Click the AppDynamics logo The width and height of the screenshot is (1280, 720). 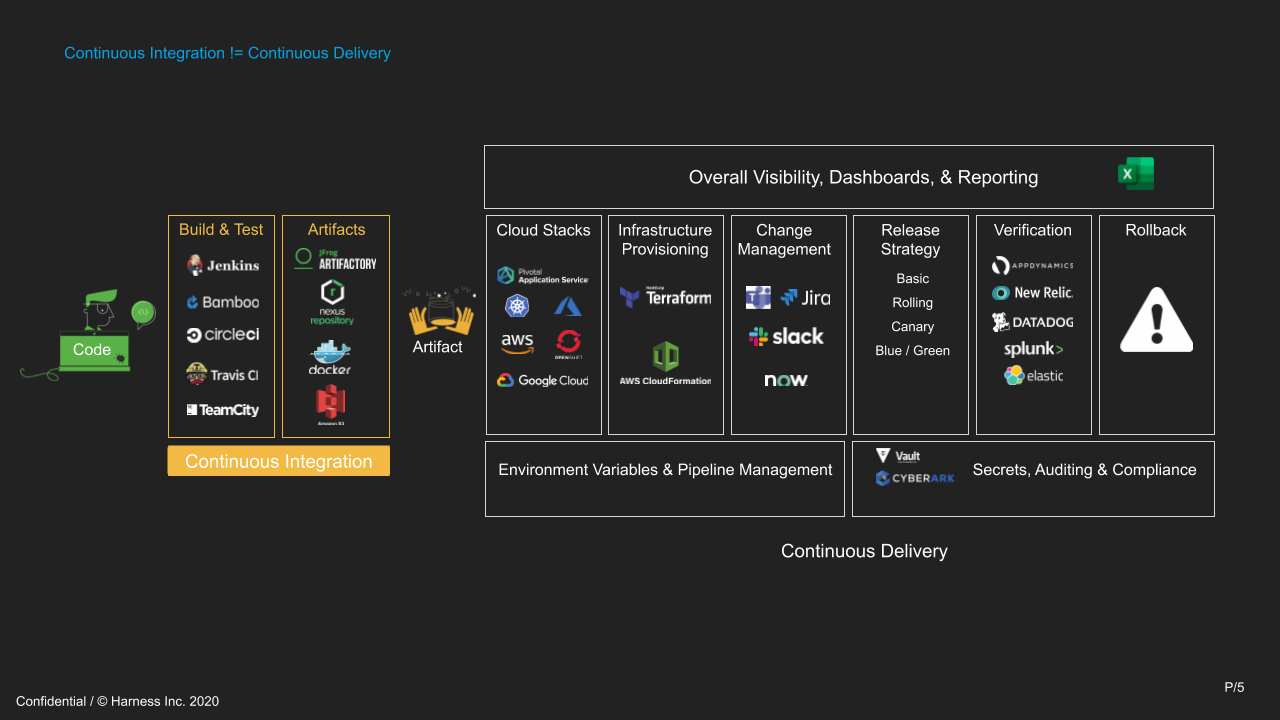(x=1033, y=265)
